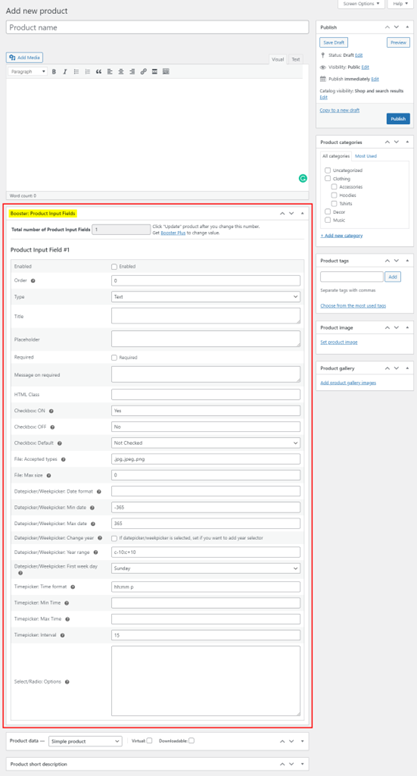Click help icon next to Order label

pos(33,281)
